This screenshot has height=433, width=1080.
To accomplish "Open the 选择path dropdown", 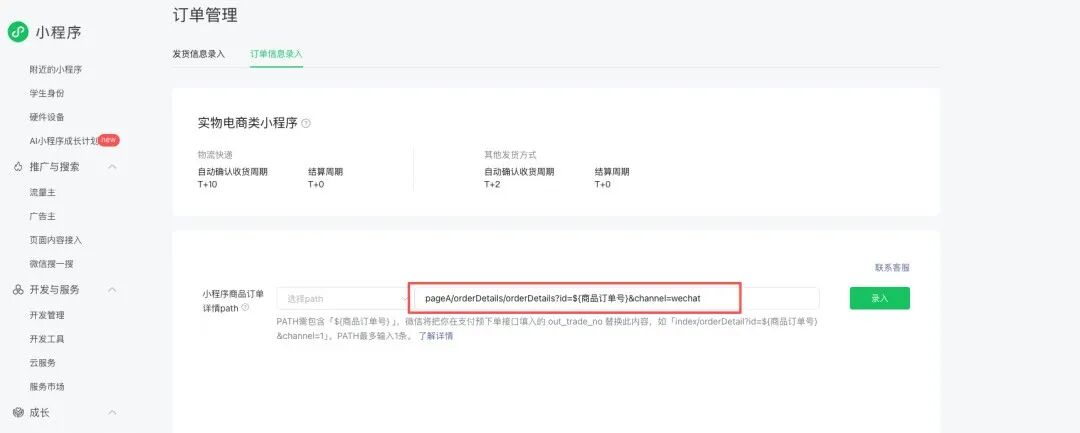I will 342,299.
